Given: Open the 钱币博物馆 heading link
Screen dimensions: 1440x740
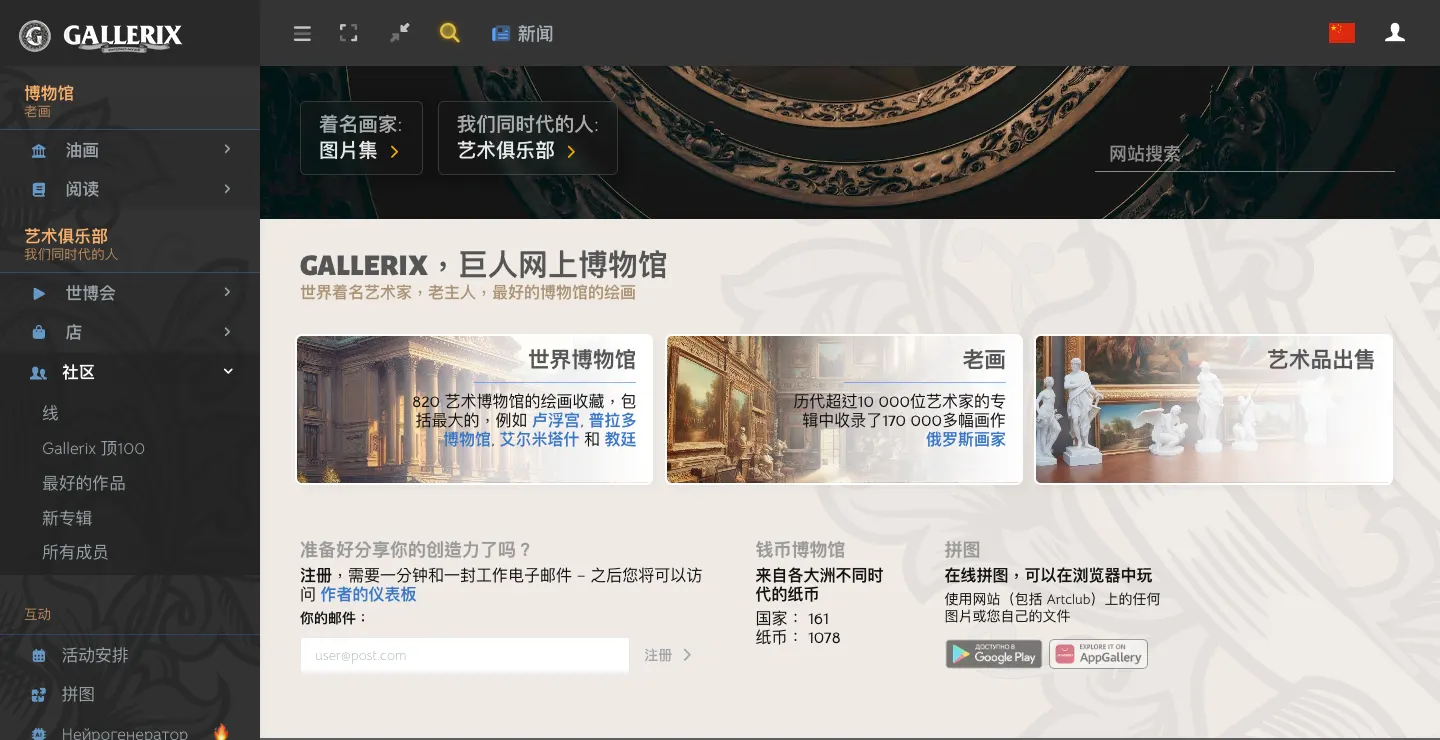Looking at the screenshot, I should (x=800, y=549).
